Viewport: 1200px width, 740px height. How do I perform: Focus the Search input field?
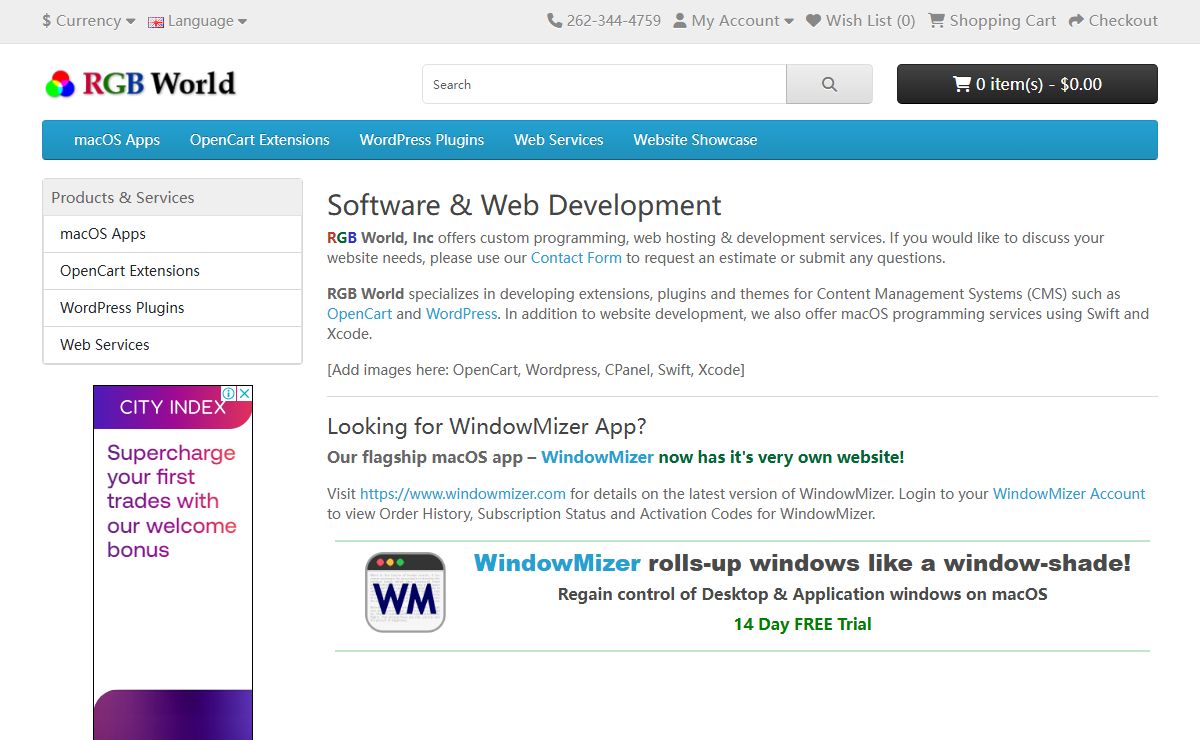coord(604,84)
